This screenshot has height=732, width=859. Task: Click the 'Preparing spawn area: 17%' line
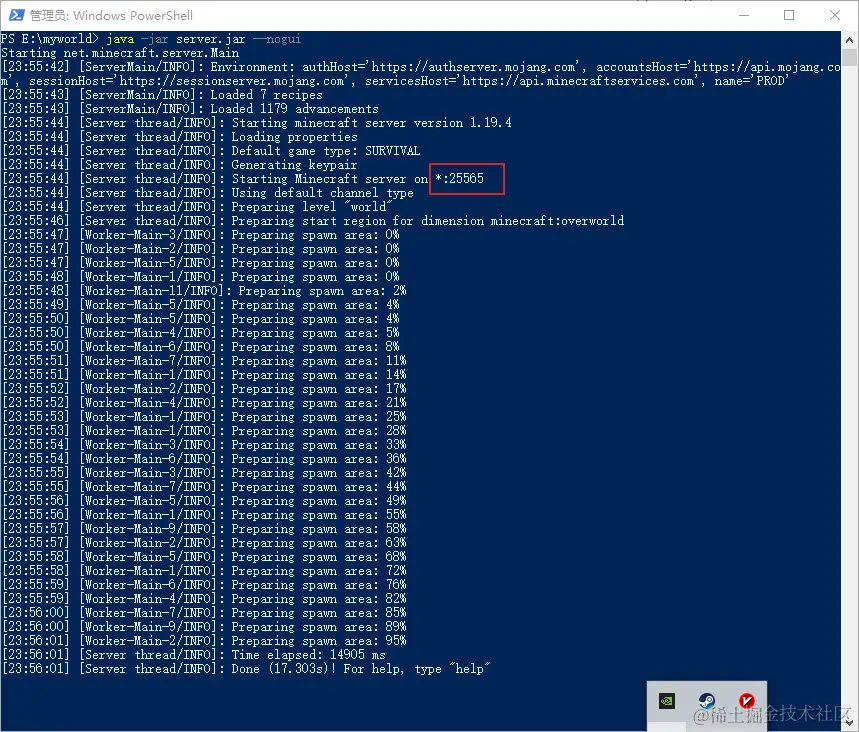pos(204,389)
